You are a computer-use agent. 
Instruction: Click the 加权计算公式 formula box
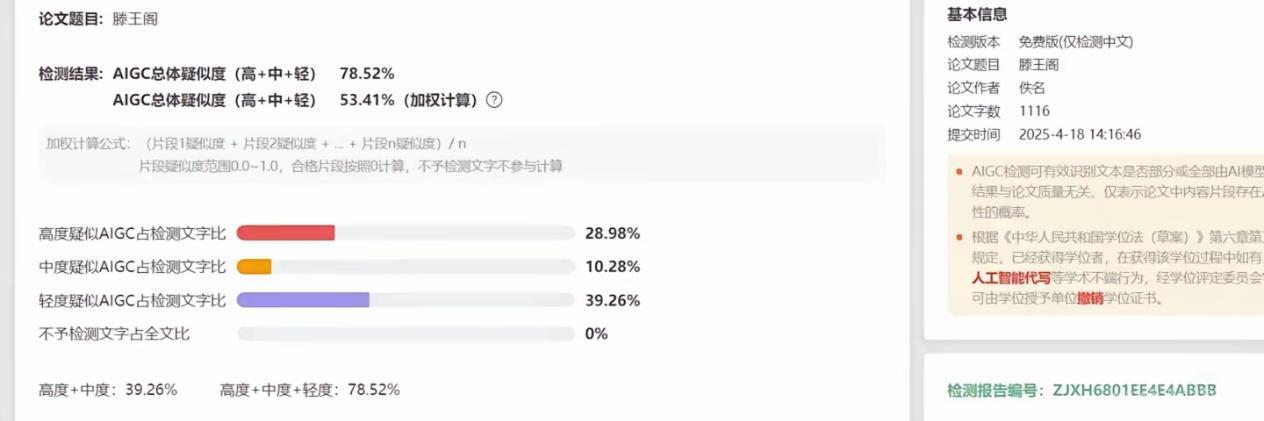coord(462,154)
